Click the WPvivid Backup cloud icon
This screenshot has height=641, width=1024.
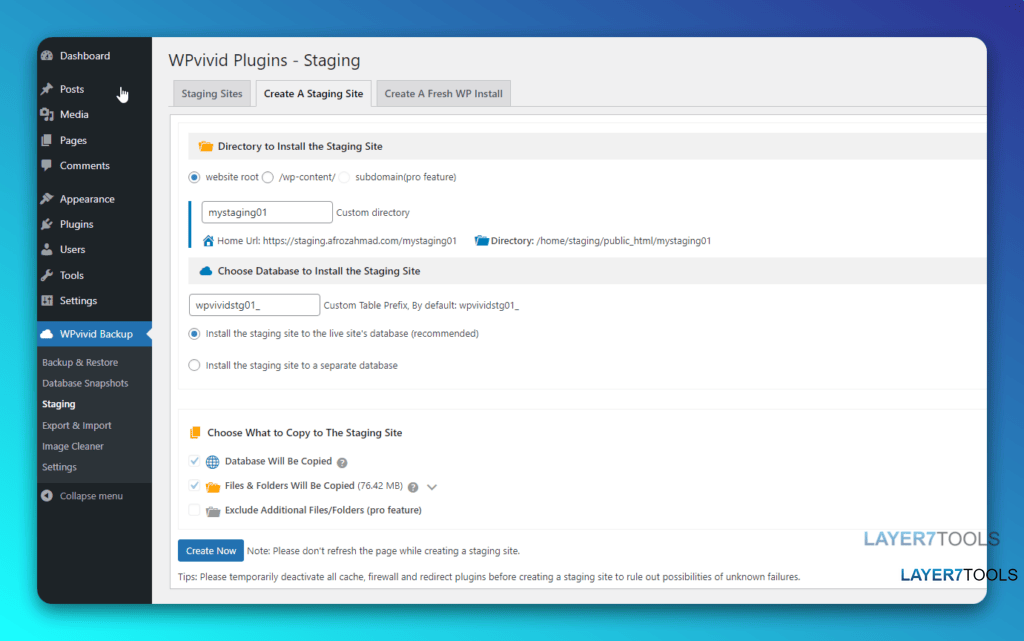click(x=47, y=334)
